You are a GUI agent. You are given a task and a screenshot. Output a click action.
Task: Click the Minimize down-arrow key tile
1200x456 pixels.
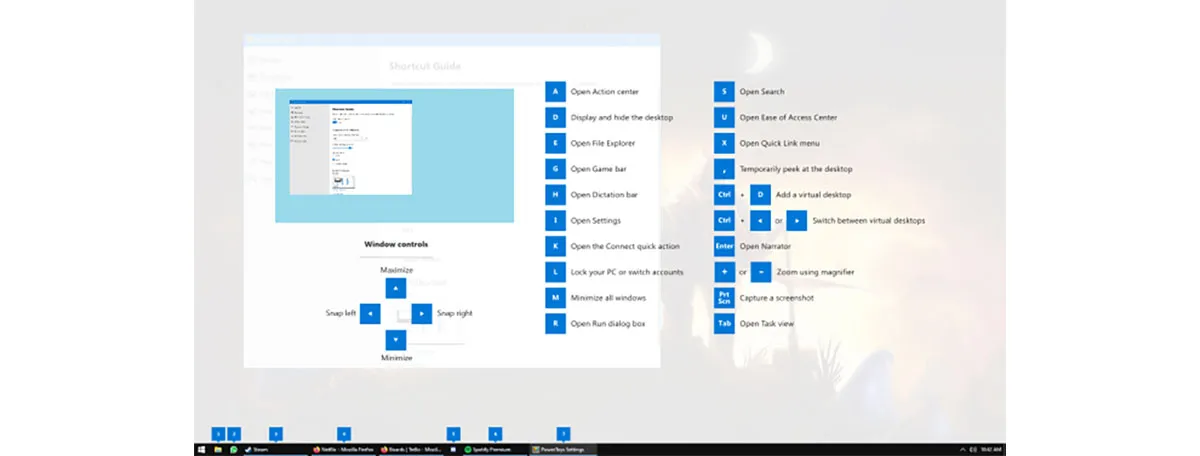click(396, 340)
